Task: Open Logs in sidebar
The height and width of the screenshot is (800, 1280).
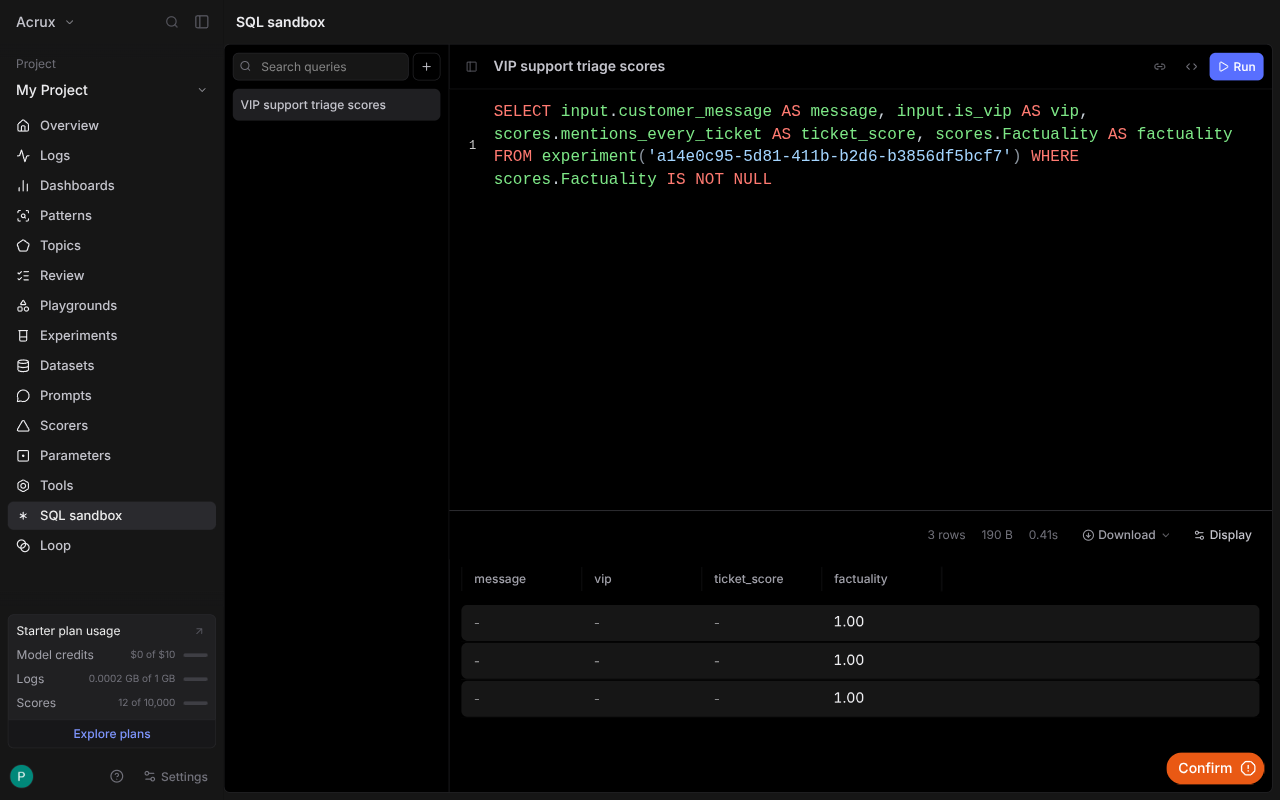Action: pyautogui.click(x=112, y=155)
